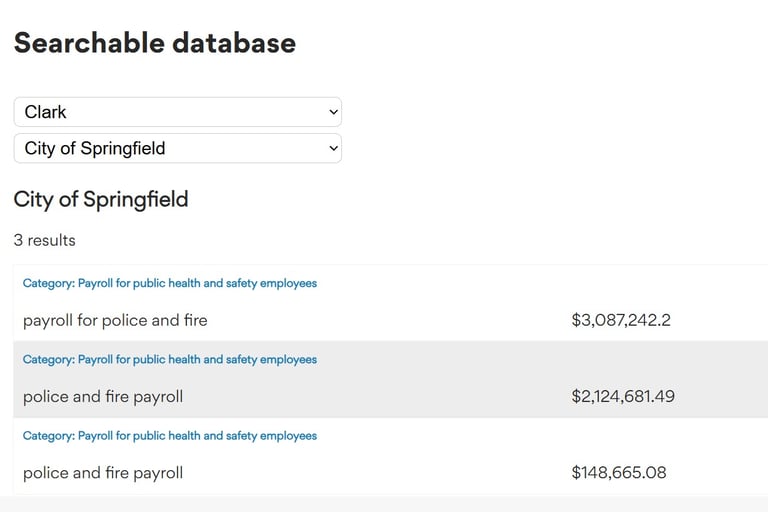Screen dimensions: 768x512
Task: Click the "payroll for police and fire" description
Action: (x=115, y=320)
